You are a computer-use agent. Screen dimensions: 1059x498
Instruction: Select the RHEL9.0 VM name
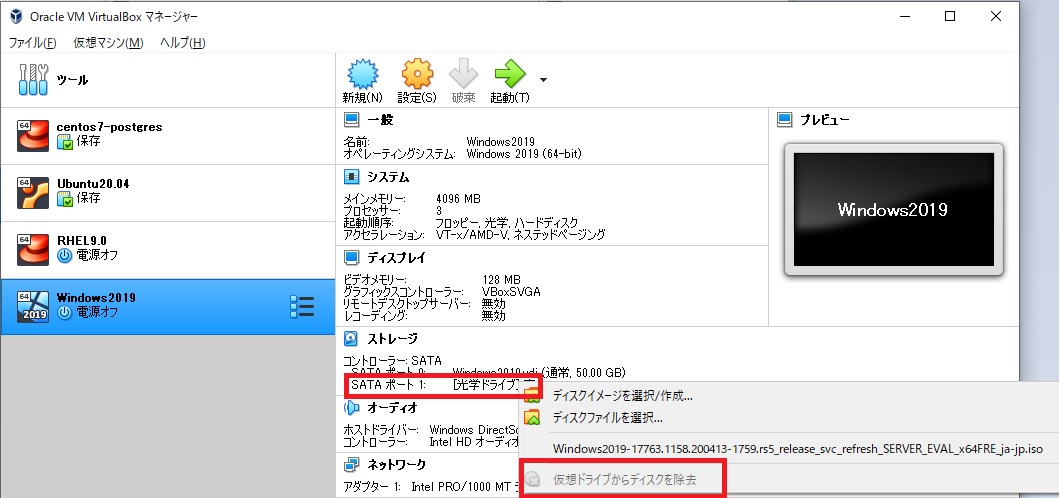82,241
